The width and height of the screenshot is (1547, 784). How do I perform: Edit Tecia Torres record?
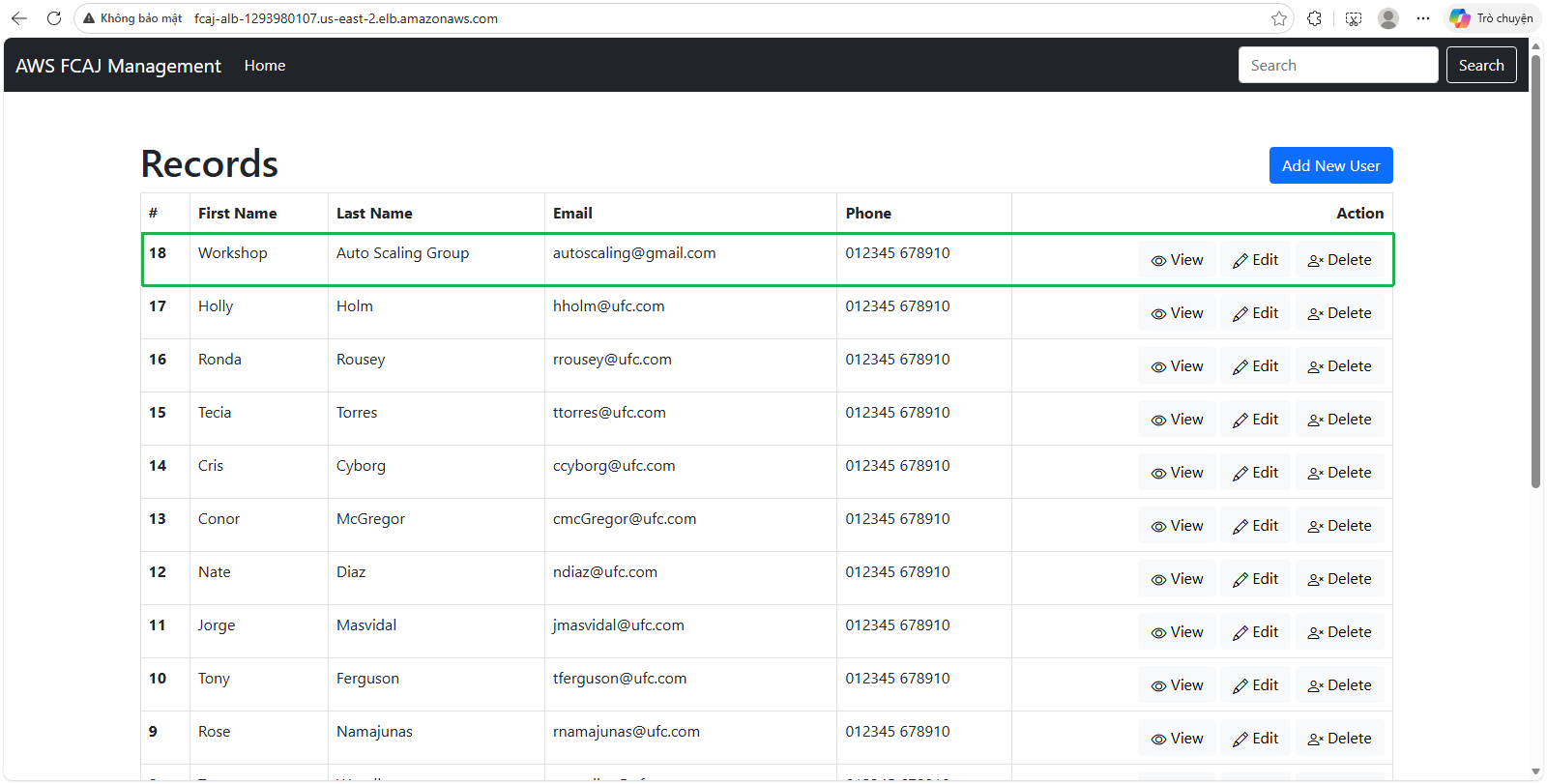click(1255, 420)
